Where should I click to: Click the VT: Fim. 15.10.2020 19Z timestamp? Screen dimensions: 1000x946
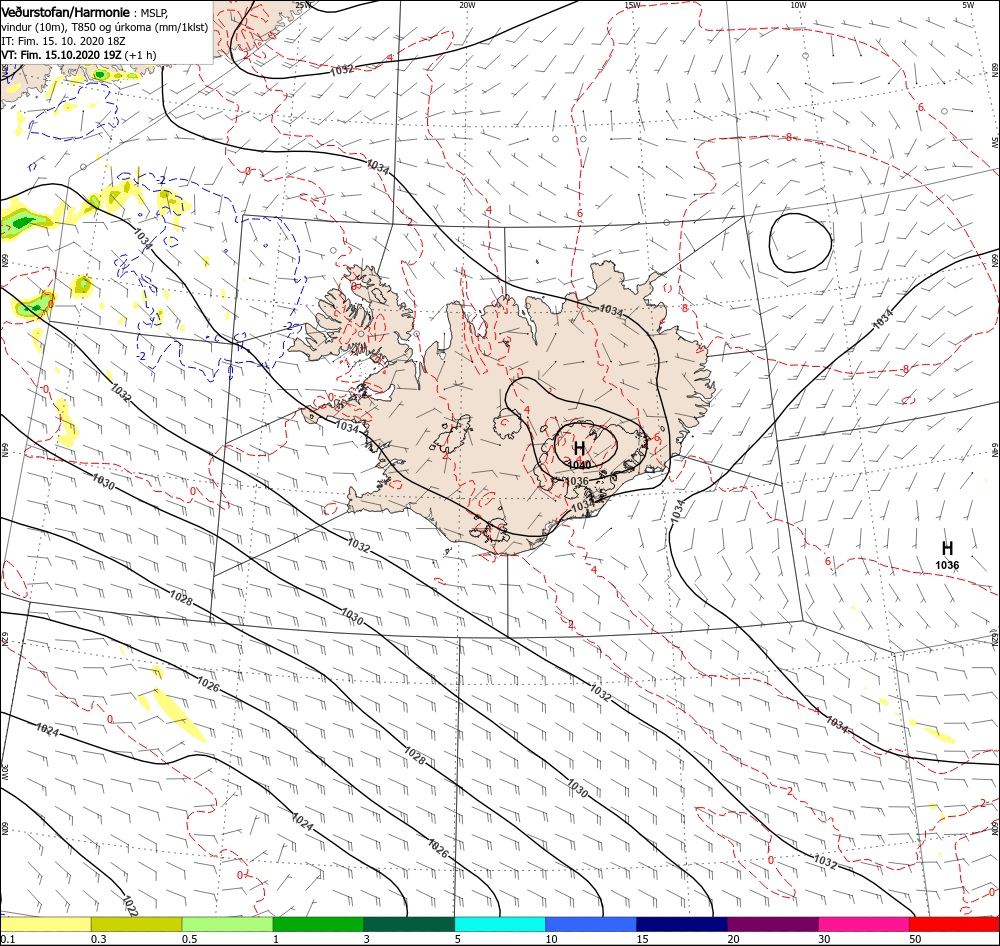61,55
